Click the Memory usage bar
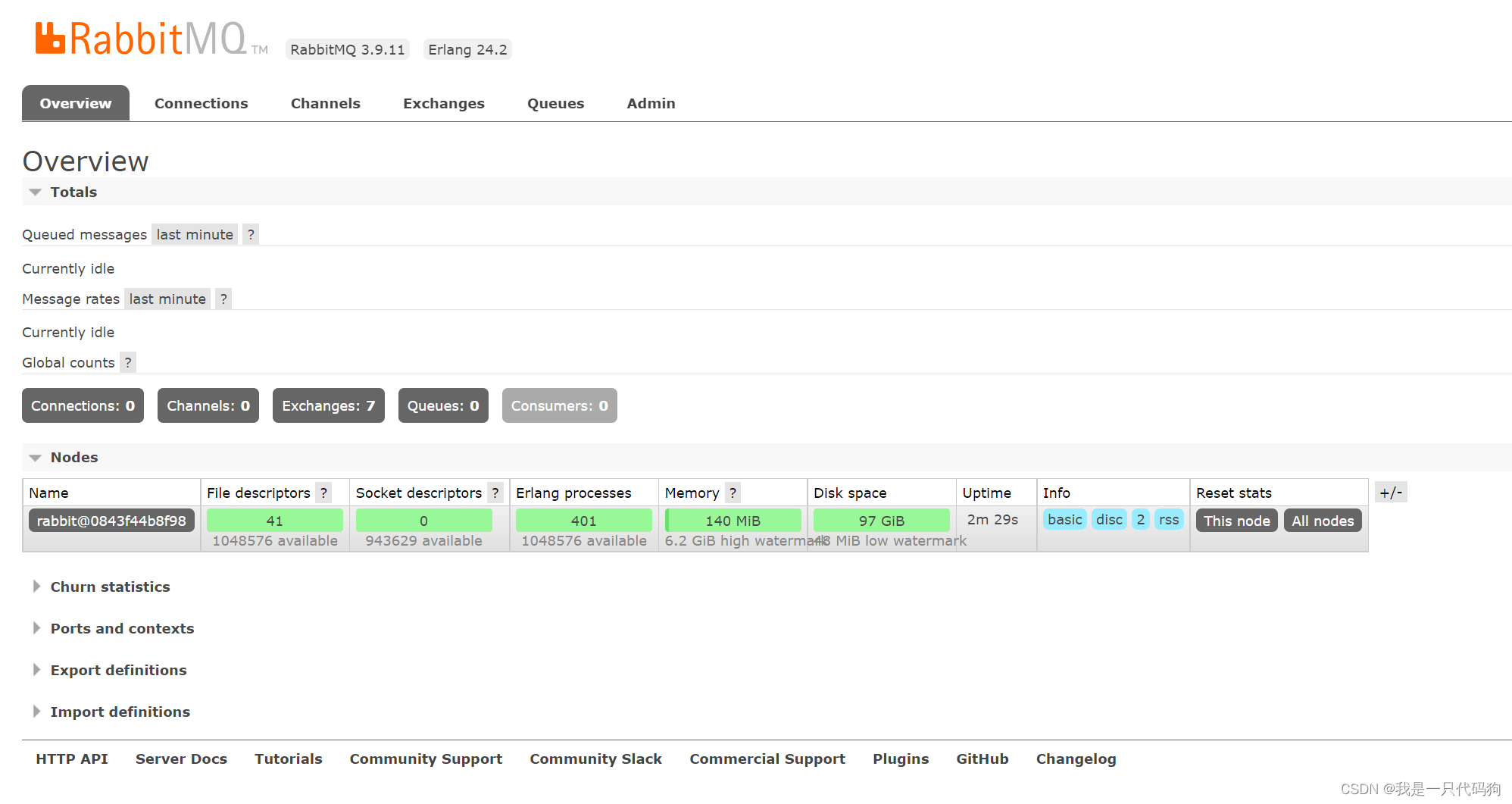 click(733, 520)
